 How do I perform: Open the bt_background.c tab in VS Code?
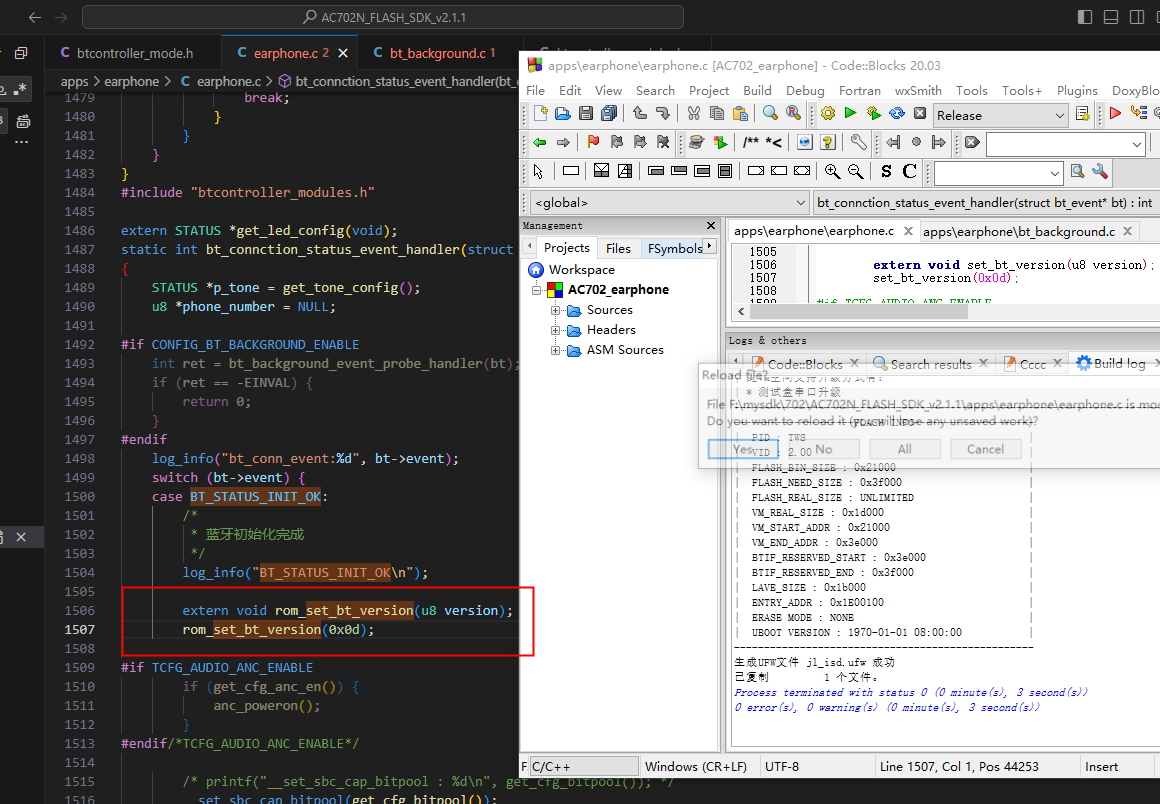tap(437, 53)
